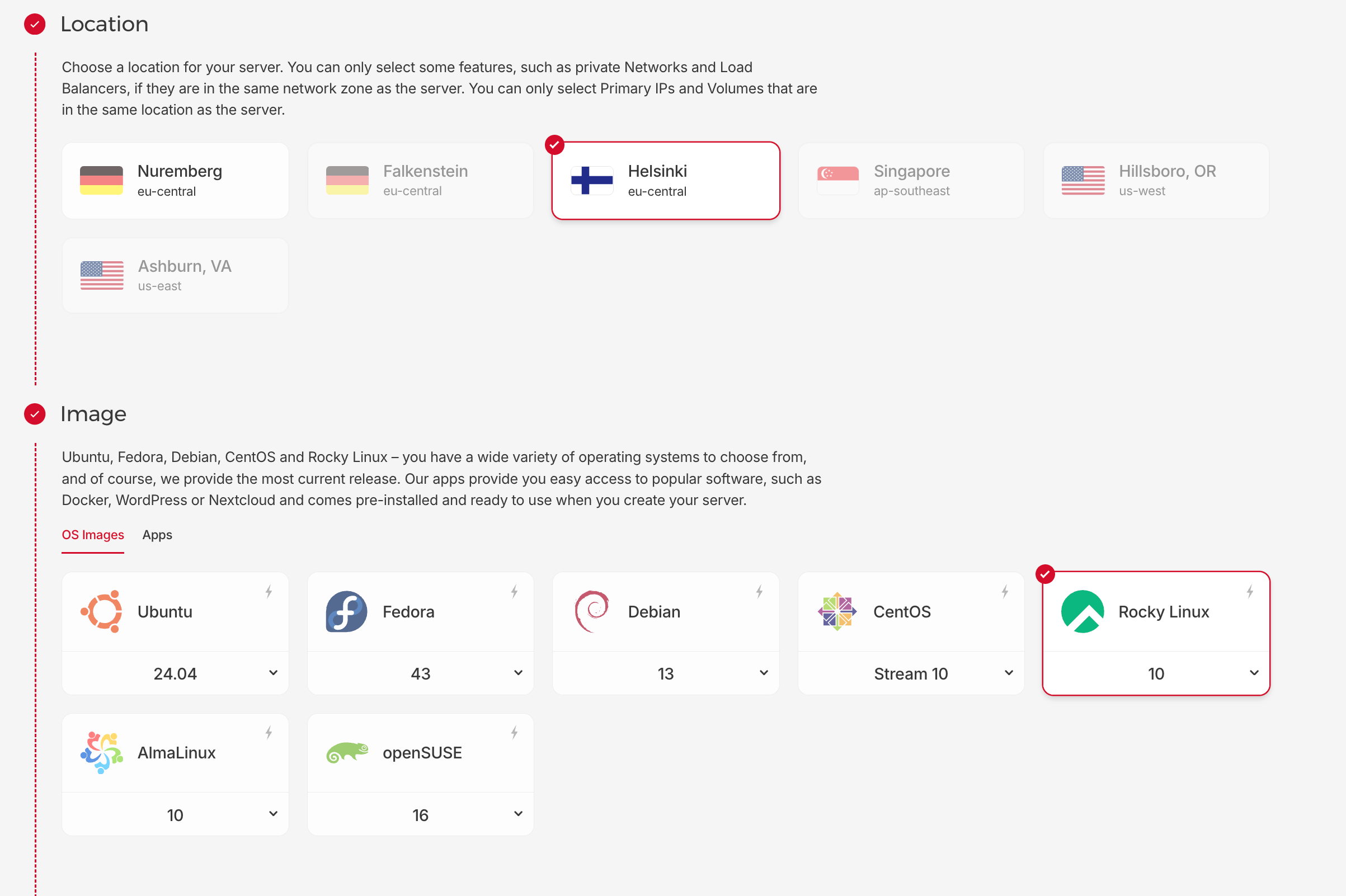Click the Rocky Linux green logo

click(1082, 611)
